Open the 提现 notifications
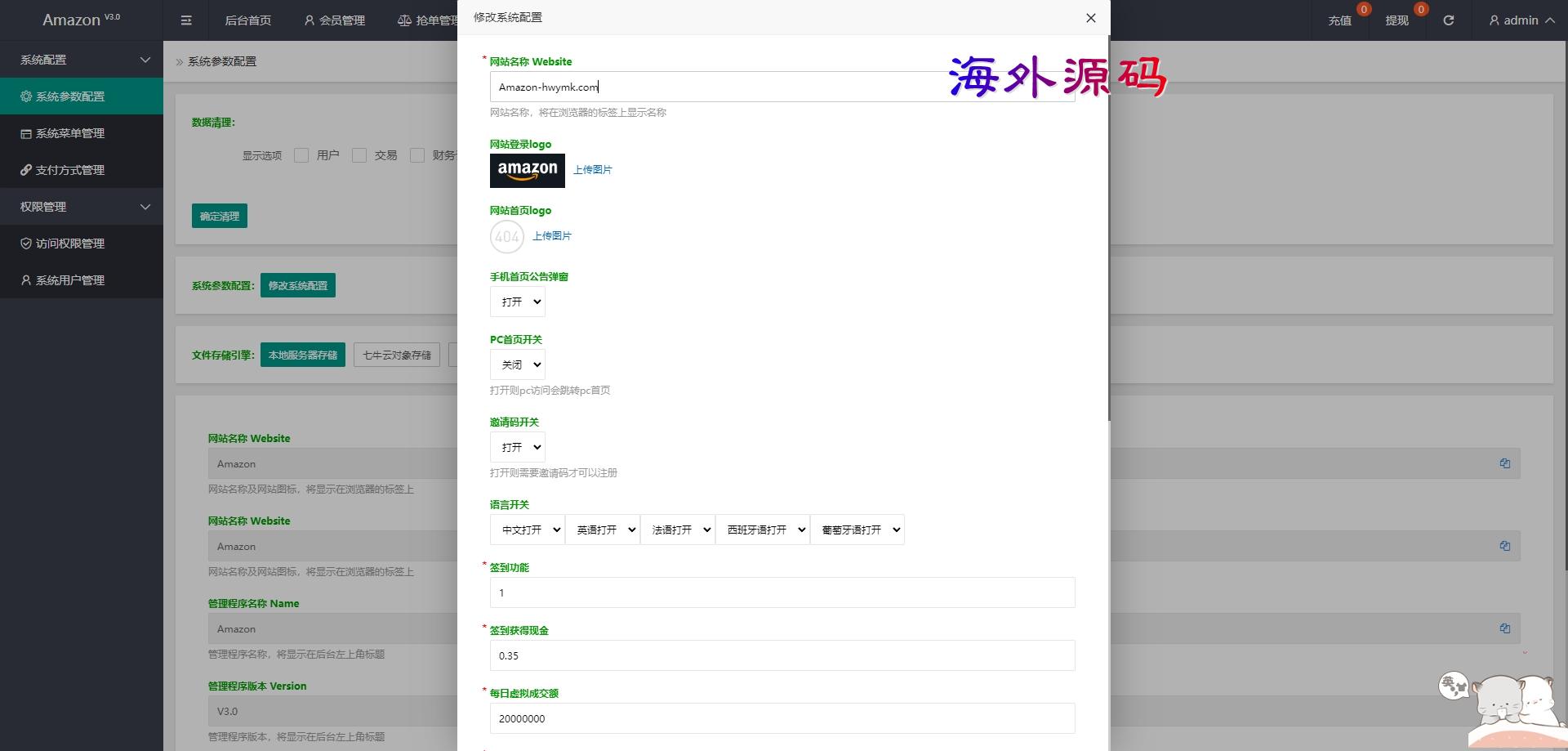 [x=1397, y=20]
